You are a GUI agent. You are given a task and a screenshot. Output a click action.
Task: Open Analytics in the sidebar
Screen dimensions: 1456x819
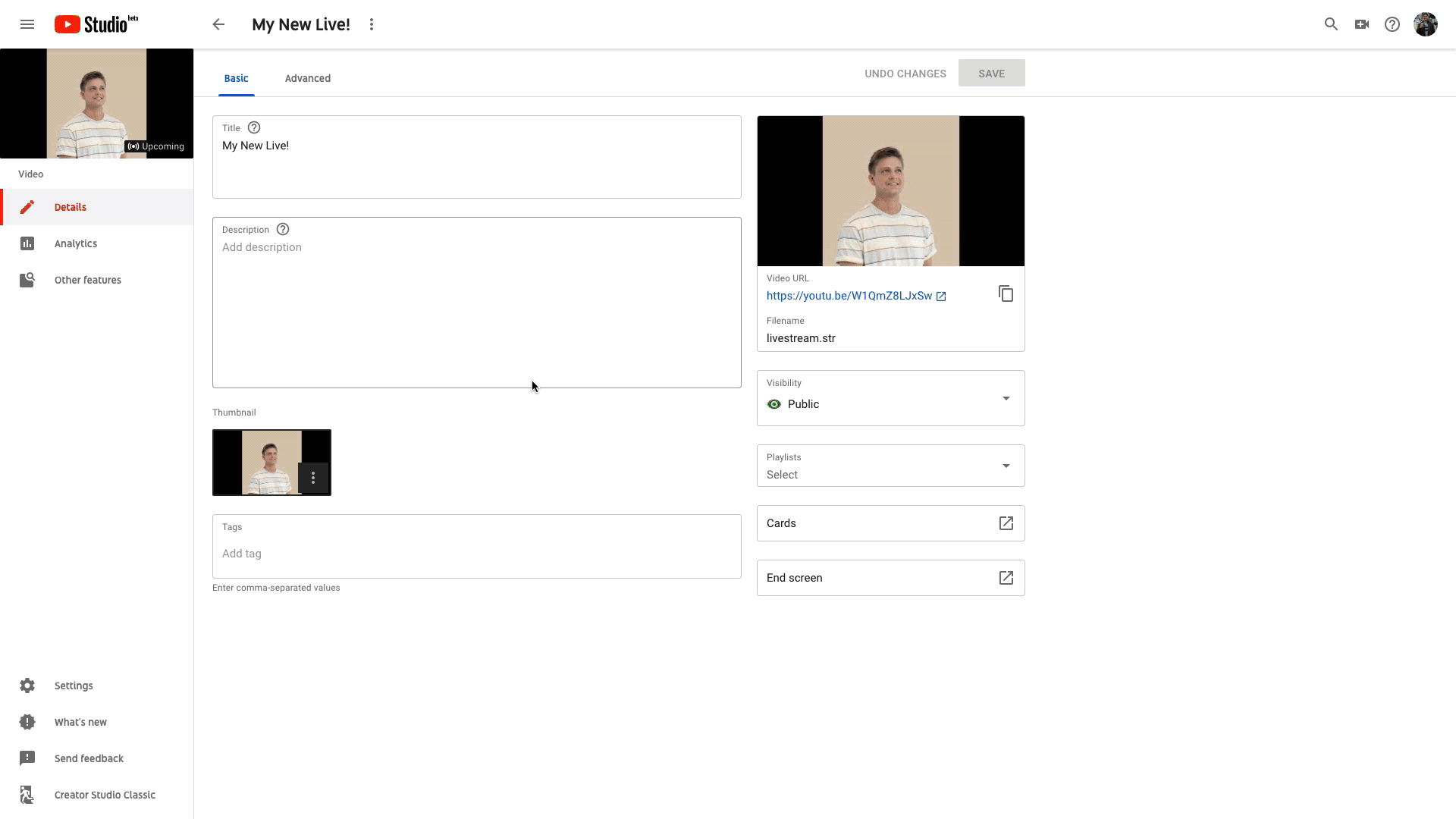(97, 243)
